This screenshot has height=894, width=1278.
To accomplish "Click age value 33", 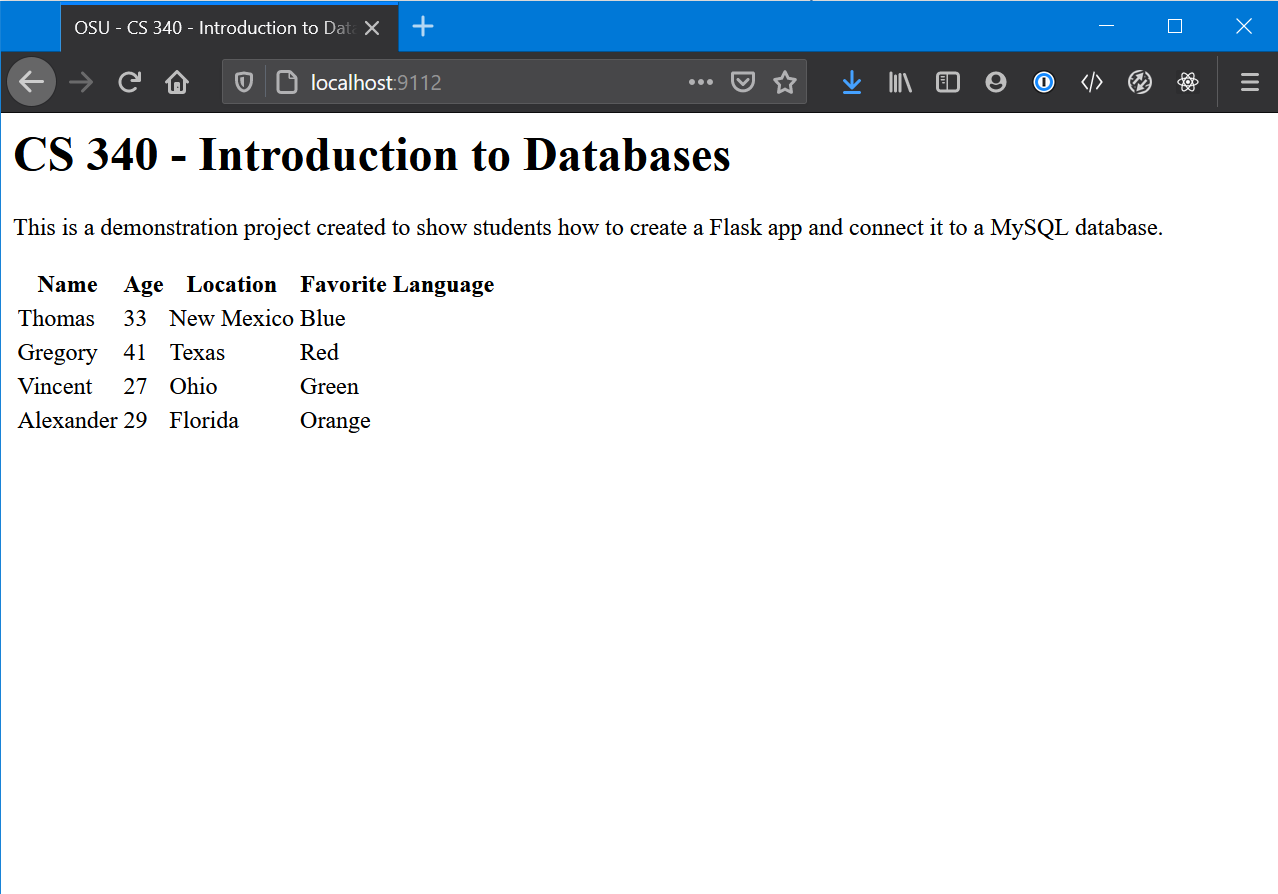I will (x=135, y=318).
